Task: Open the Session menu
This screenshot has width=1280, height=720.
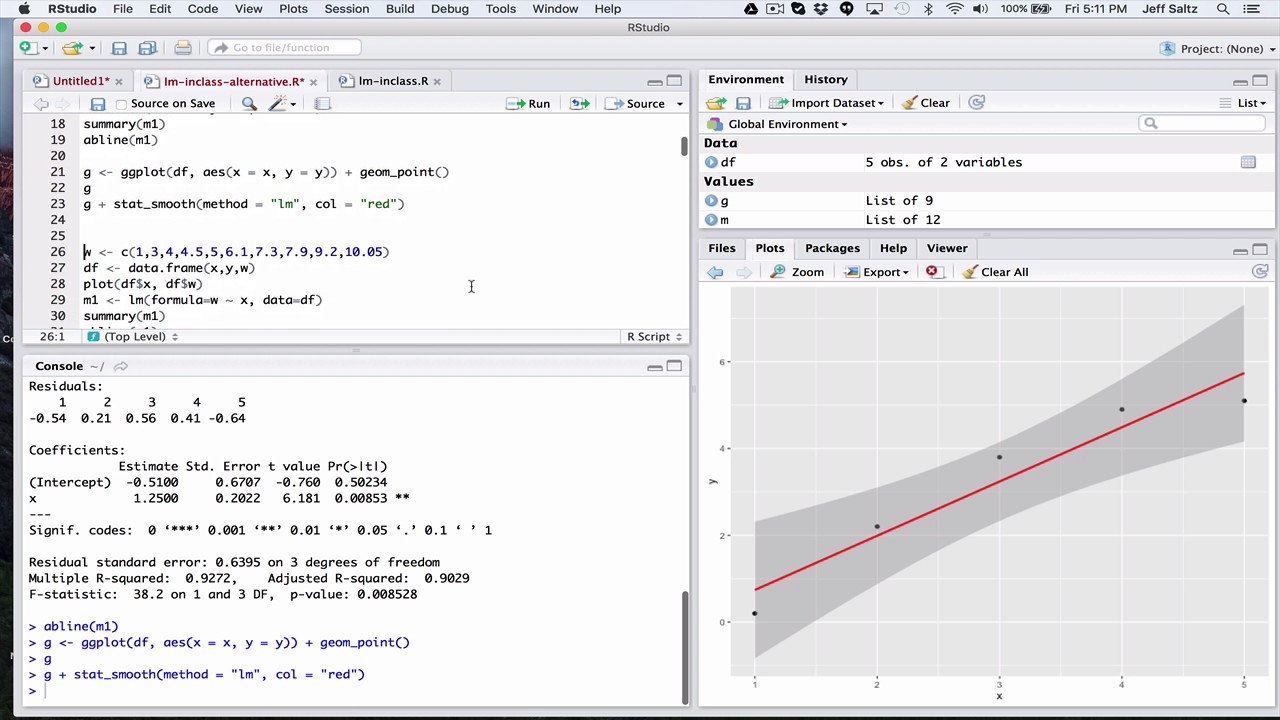Action: [346, 9]
